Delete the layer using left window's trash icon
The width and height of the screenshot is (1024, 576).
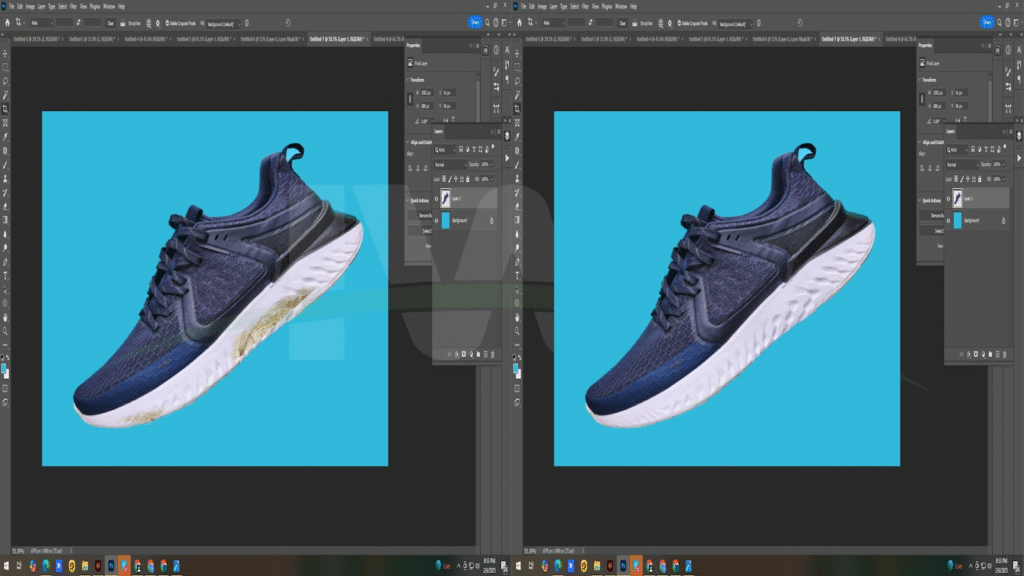tap(492, 354)
